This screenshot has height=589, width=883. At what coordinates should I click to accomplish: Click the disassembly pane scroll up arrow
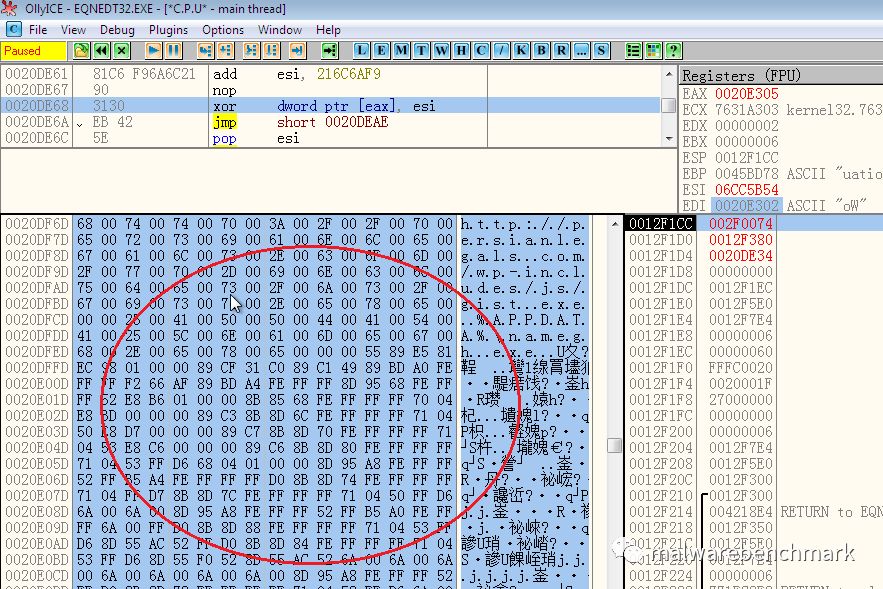point(668,74)
